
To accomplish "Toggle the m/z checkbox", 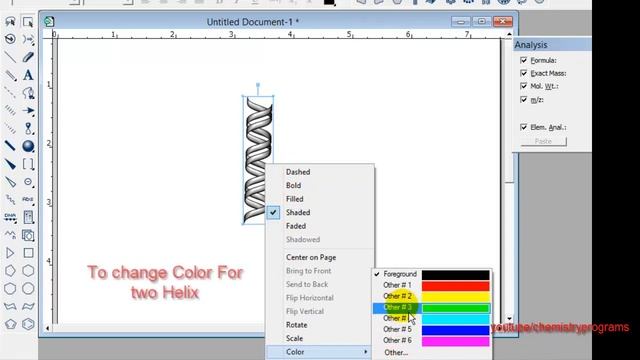I will [524, 100].
